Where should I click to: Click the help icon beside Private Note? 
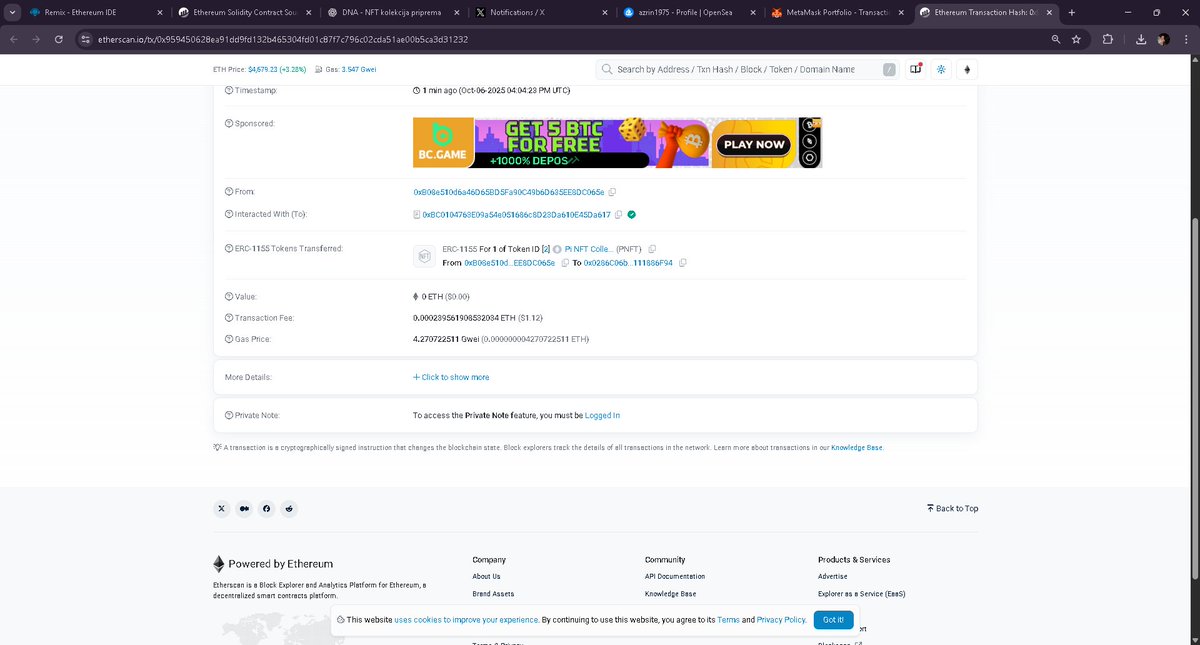(229, 415)
